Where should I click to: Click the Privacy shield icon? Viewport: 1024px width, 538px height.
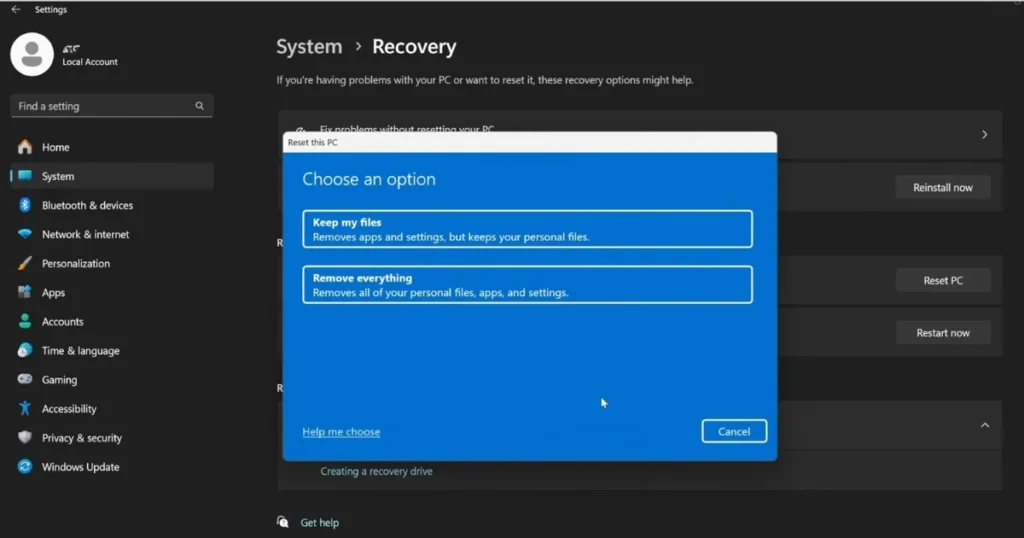25,437
